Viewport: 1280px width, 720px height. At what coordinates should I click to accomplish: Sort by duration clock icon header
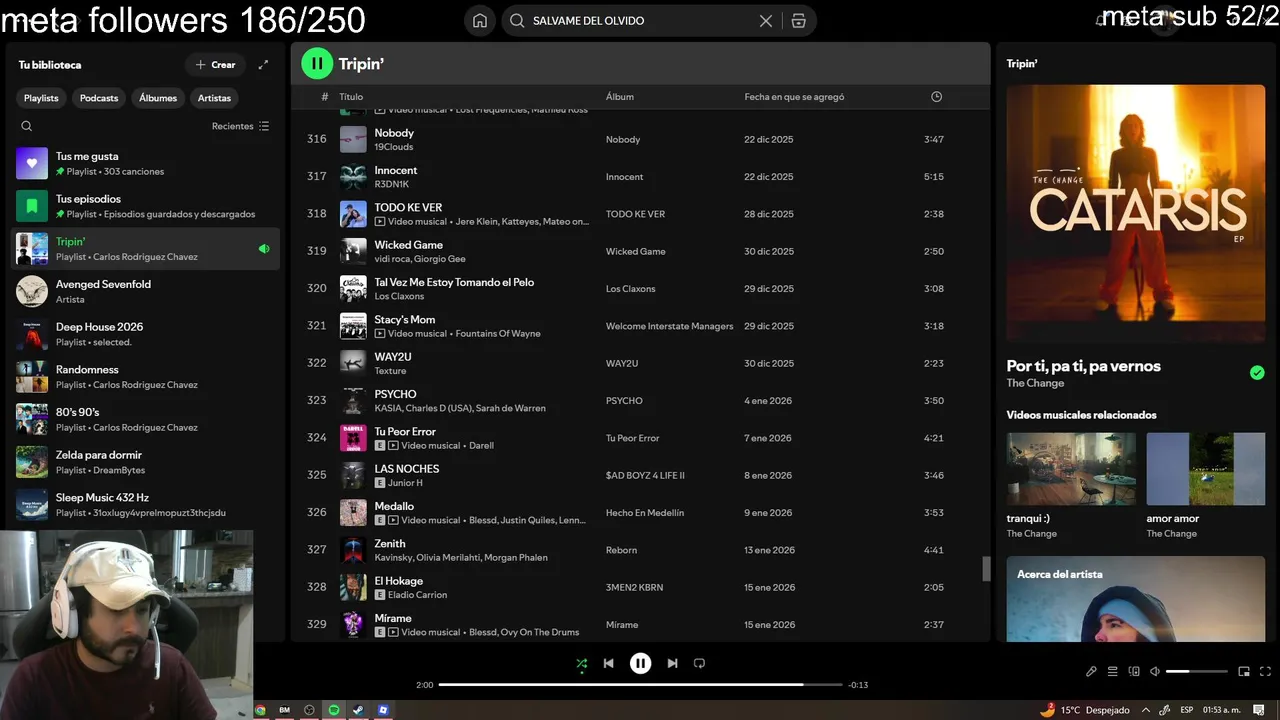tap(937, 97)
